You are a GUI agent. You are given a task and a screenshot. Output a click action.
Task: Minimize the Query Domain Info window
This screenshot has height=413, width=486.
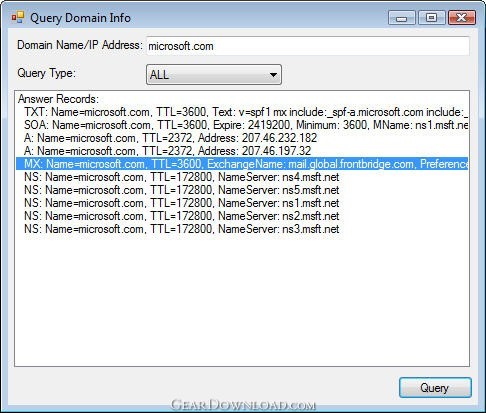tap(402, 18)
